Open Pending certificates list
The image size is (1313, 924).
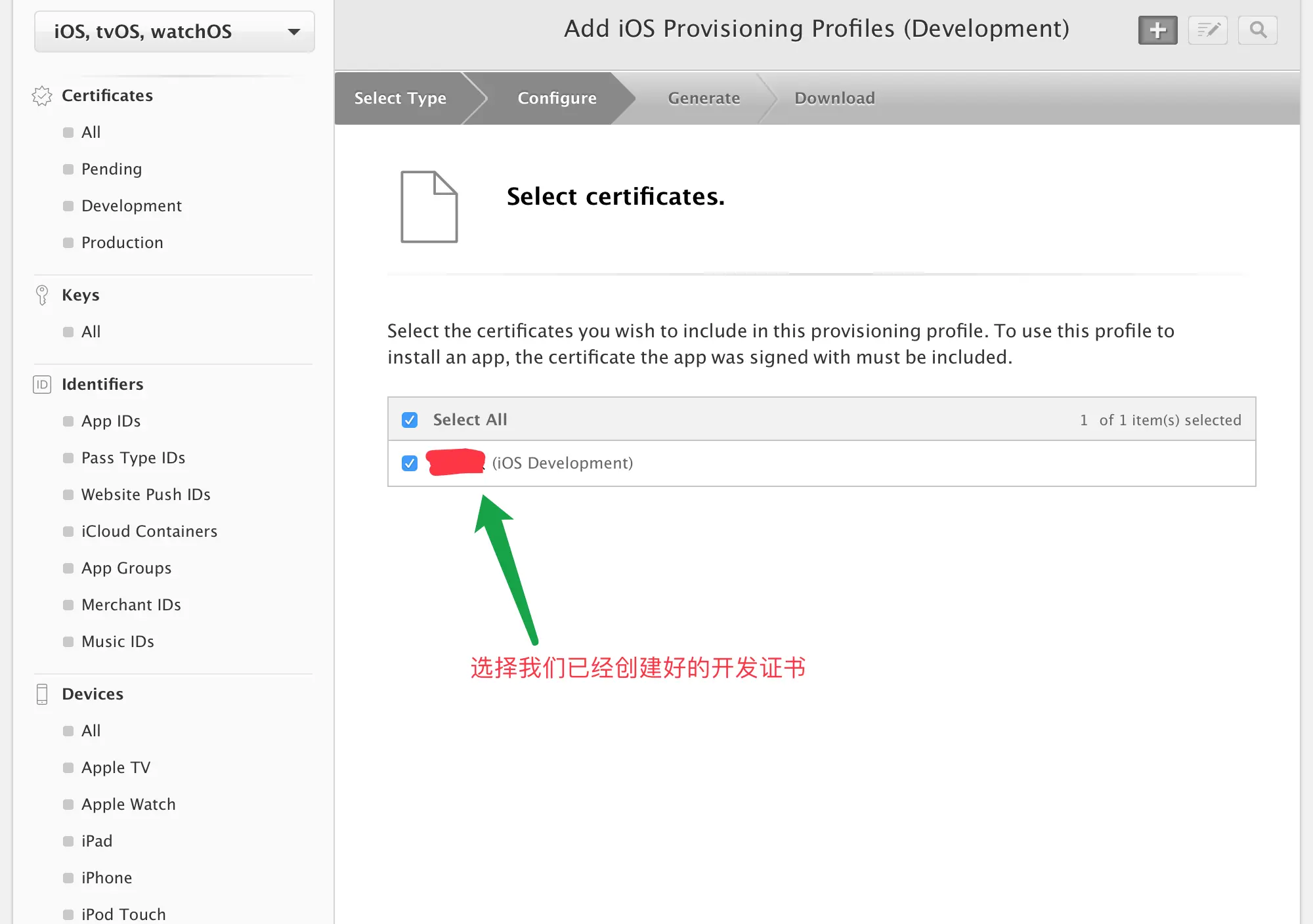112,169
